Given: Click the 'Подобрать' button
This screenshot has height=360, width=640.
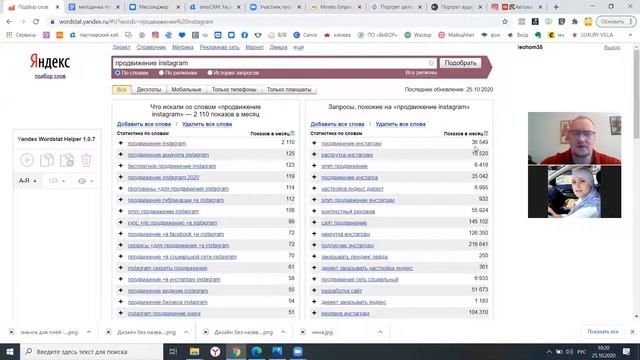Looking at the screenshot, I should (x=460, y=63).
